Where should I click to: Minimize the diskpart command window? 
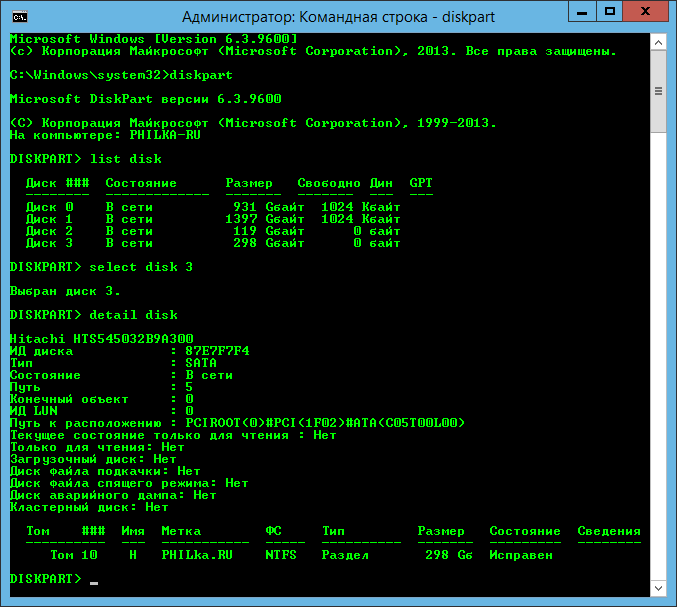(x=582, y=12)
